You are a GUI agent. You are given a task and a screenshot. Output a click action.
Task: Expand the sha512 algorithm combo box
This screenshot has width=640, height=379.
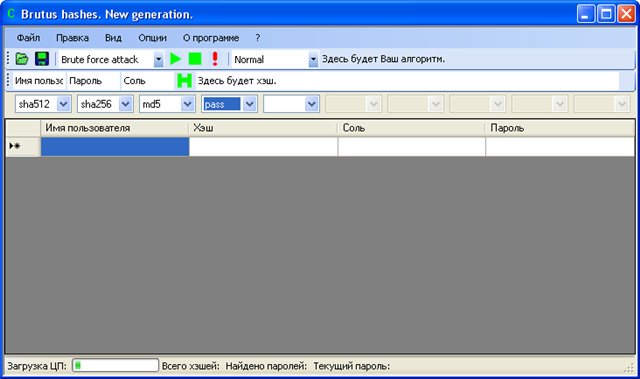click(64, 104)
